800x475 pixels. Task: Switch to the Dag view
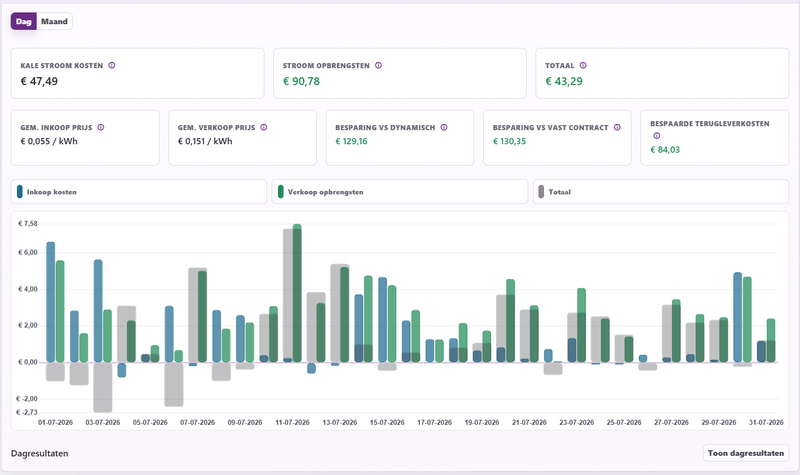pos(23,21)
